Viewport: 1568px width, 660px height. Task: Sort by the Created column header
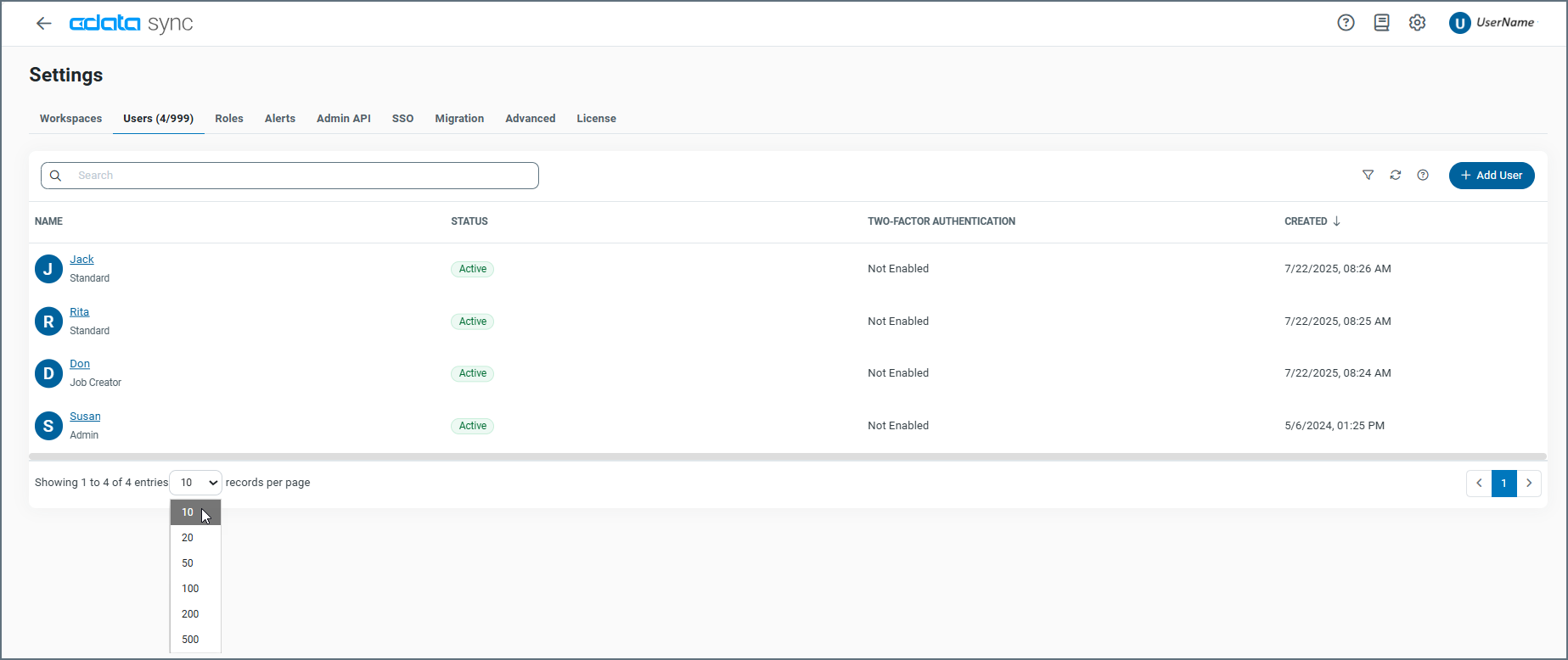point(1306,221)
